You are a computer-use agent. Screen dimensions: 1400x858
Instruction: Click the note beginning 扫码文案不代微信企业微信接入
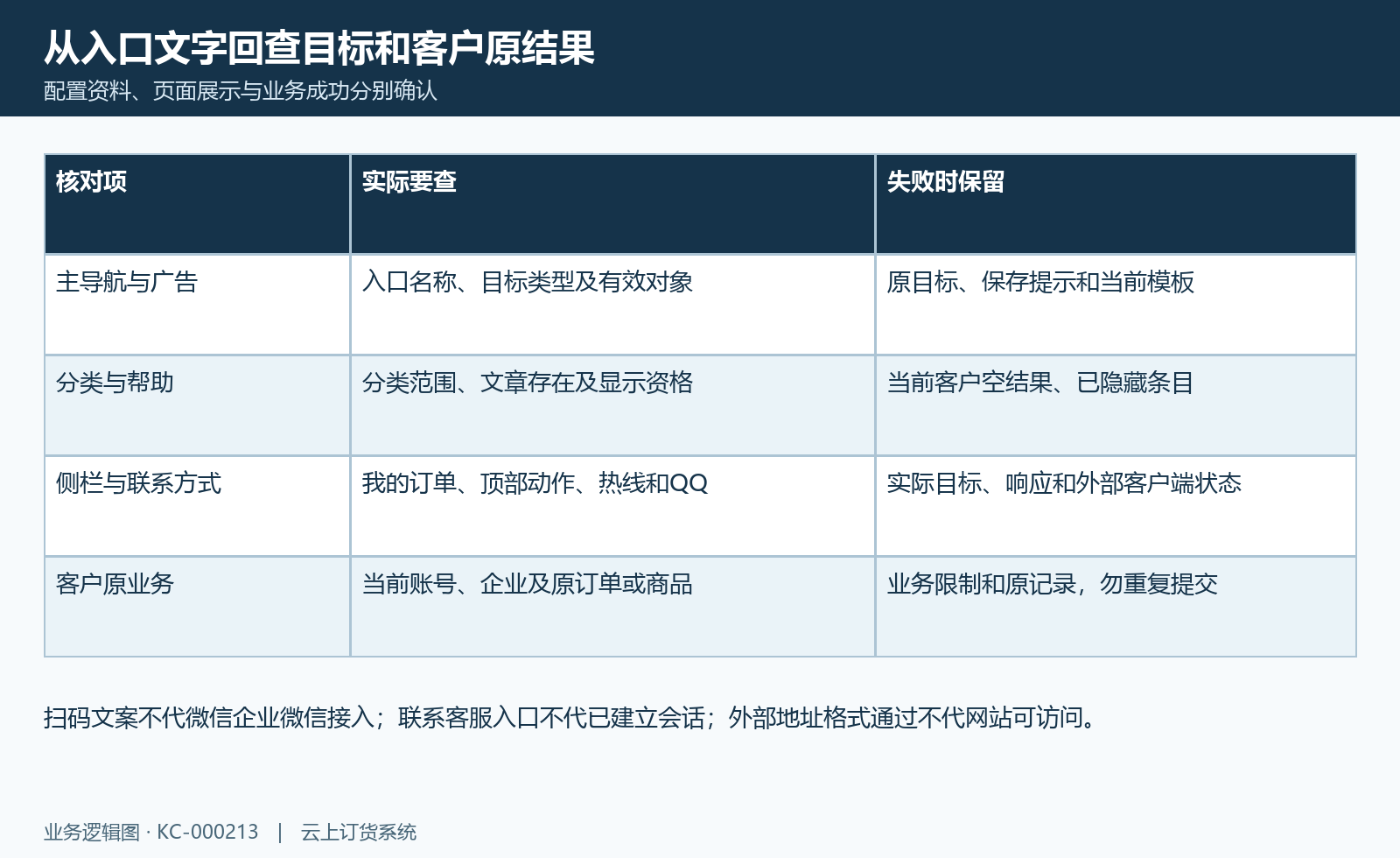click(x=571, y=718)
